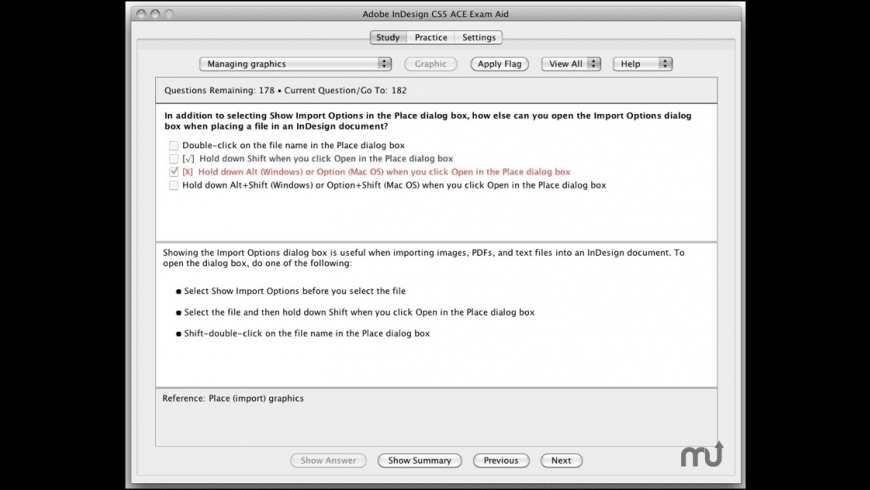This screenshot has height=490, width=870.
Task: Click the hold down Shift explanation bullet
Action: click(360, 312)
